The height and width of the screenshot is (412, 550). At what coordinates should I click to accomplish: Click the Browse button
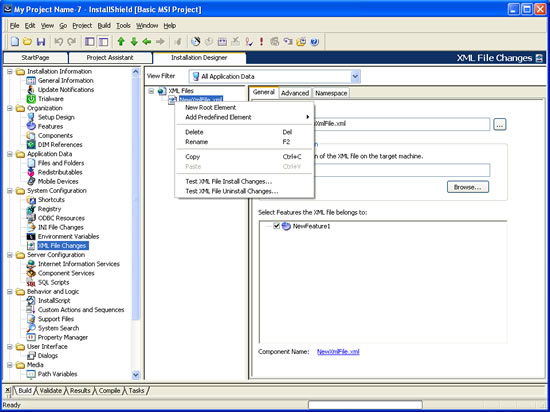(468, 187)
